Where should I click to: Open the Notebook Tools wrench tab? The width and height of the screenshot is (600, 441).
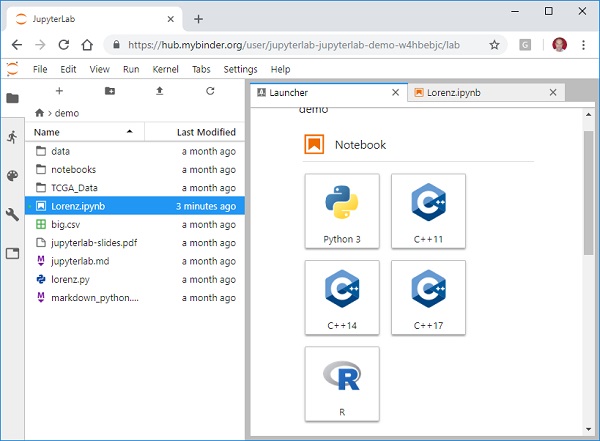(12, 214)
